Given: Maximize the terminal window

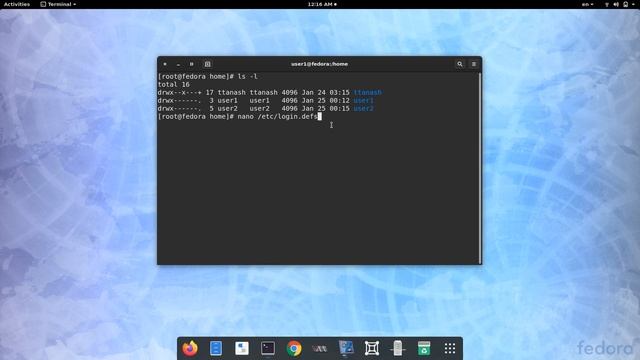Looking at the screenshot, I should point(191,64).
